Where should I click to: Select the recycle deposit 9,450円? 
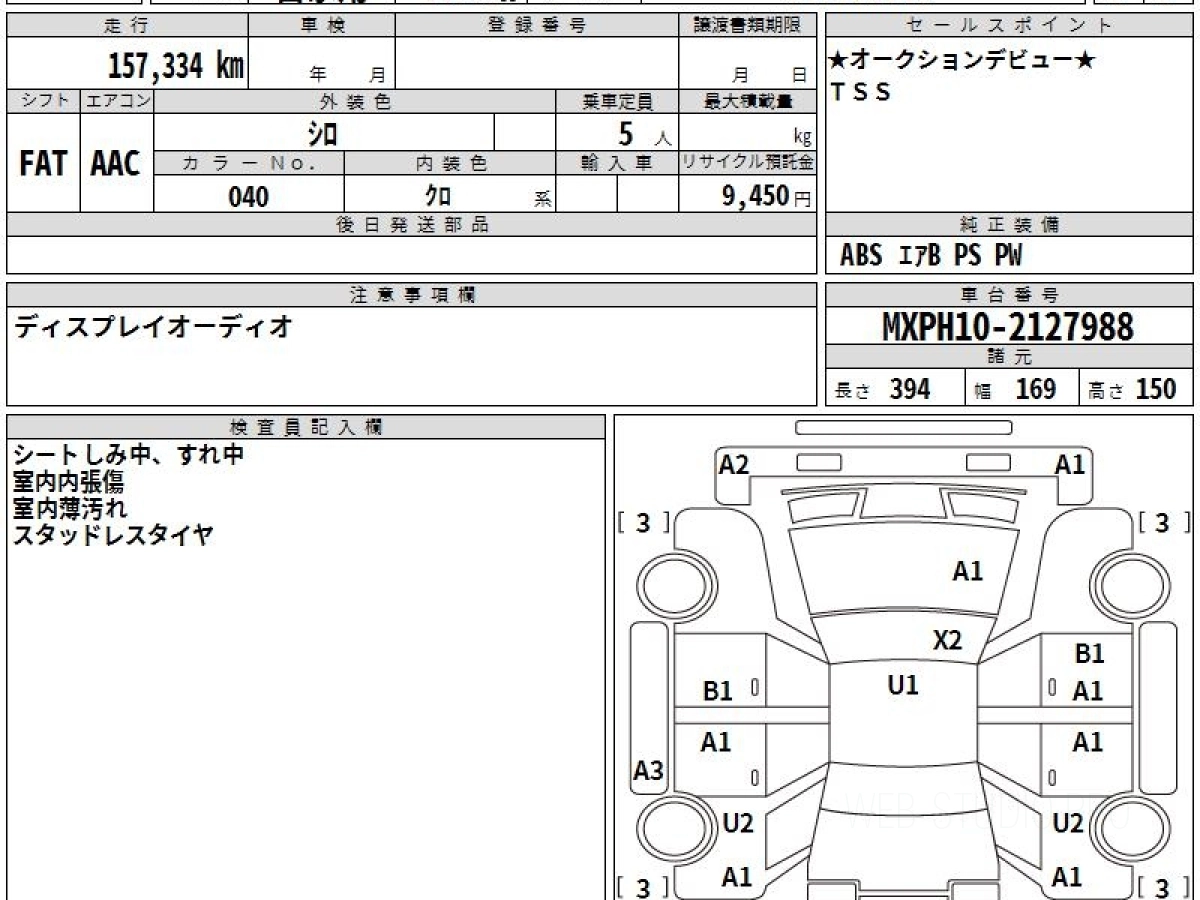point(766,197)
